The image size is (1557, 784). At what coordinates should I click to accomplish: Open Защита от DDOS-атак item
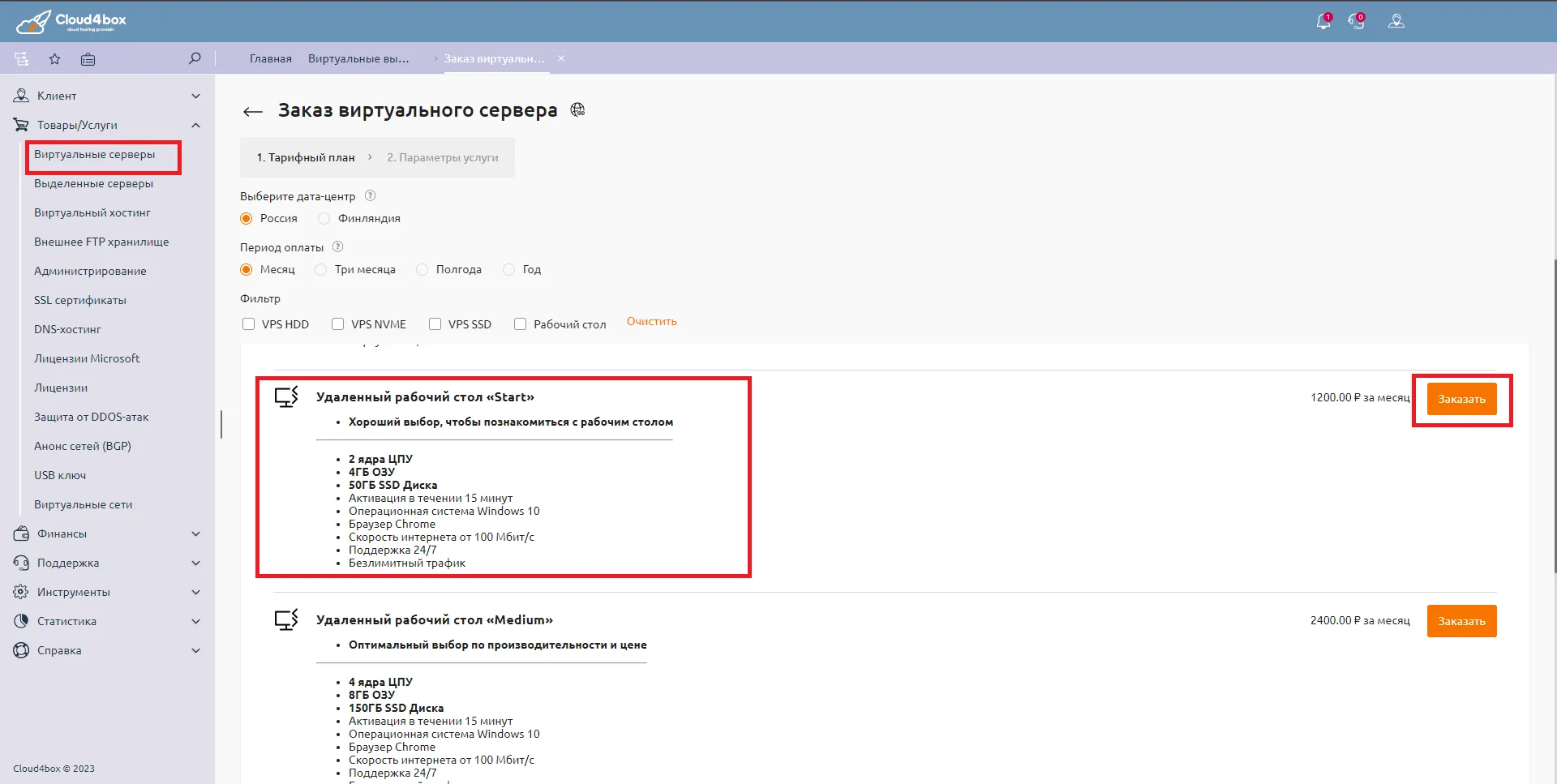click(x=92, y=417)
